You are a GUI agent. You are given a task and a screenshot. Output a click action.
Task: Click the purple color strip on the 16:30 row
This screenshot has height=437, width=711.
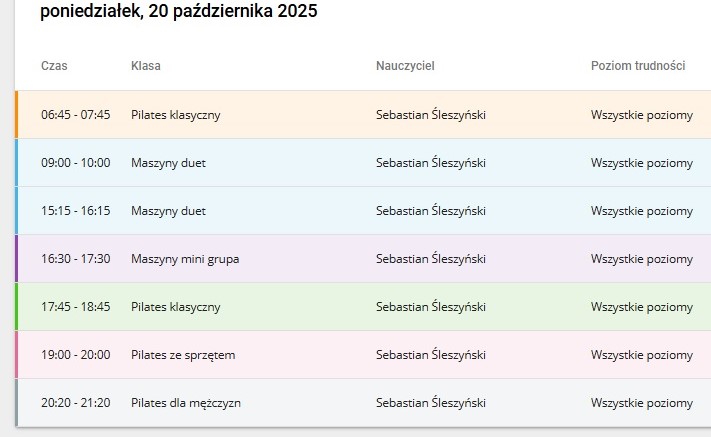(x=17, y=259)
